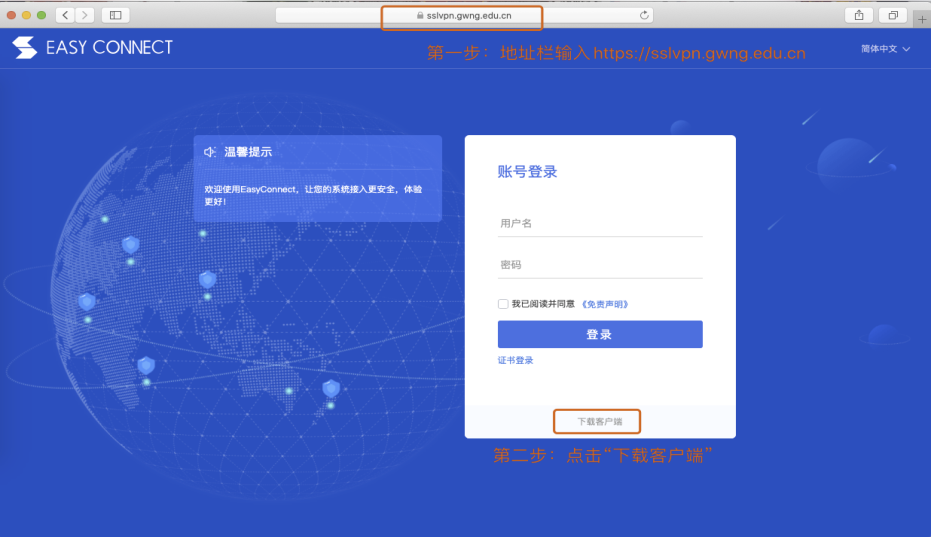Click the Safari back navigation arrow
The width and height of the screenshot is (931, 537).
(x=65, y=15)
